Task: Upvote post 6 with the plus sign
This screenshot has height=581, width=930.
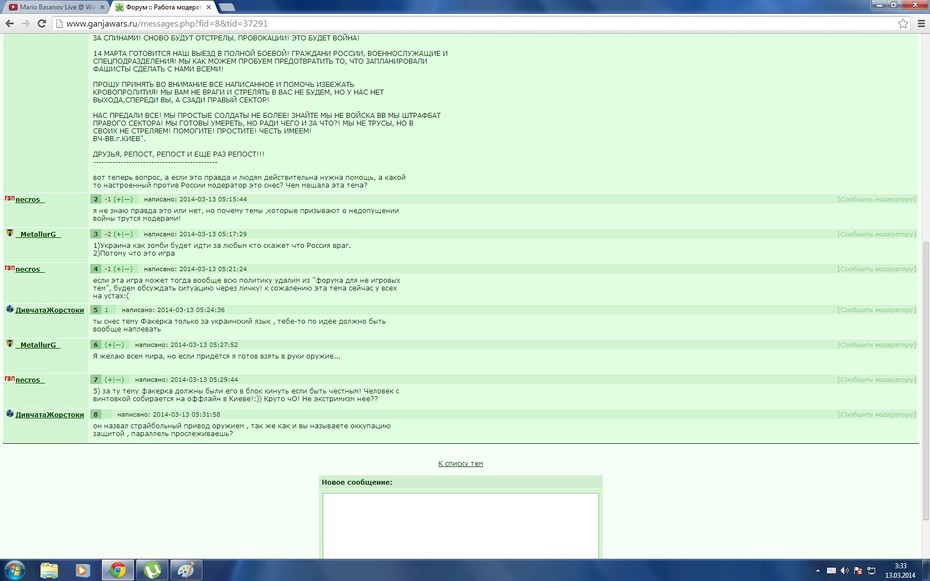Action: (x=110, y=345)
